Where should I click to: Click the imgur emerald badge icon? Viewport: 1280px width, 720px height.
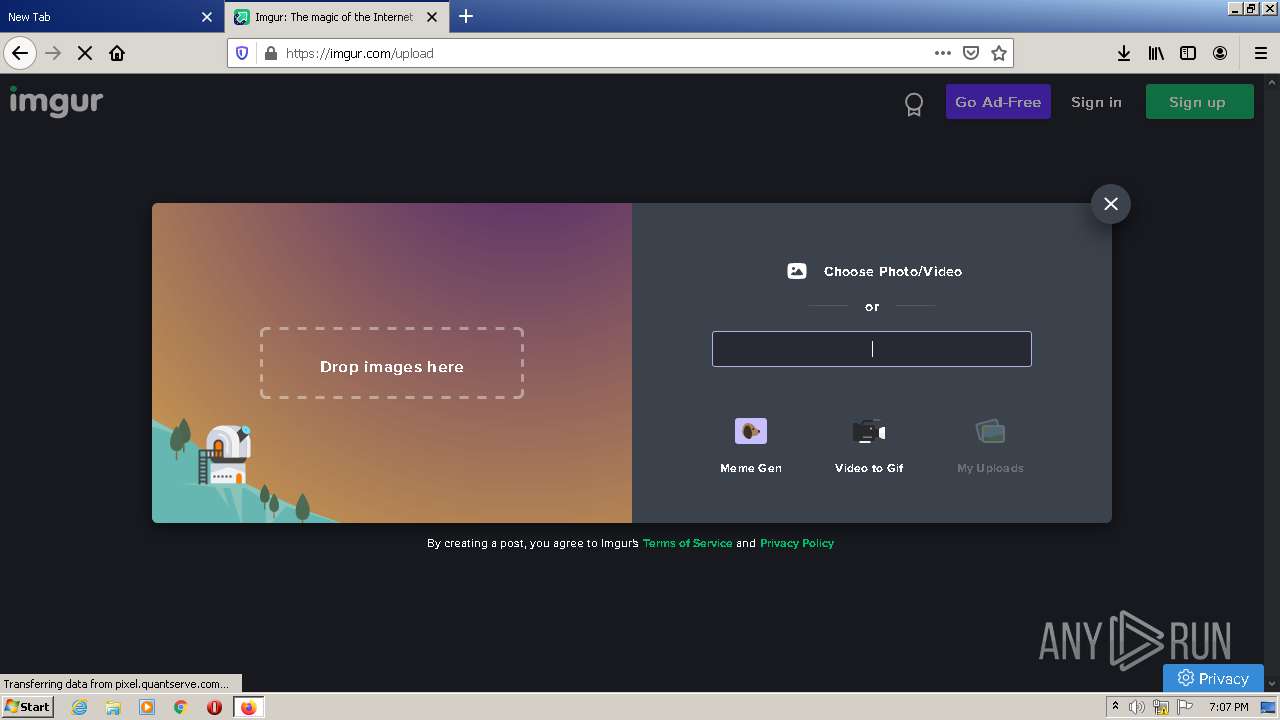click(x=913, y=103)
